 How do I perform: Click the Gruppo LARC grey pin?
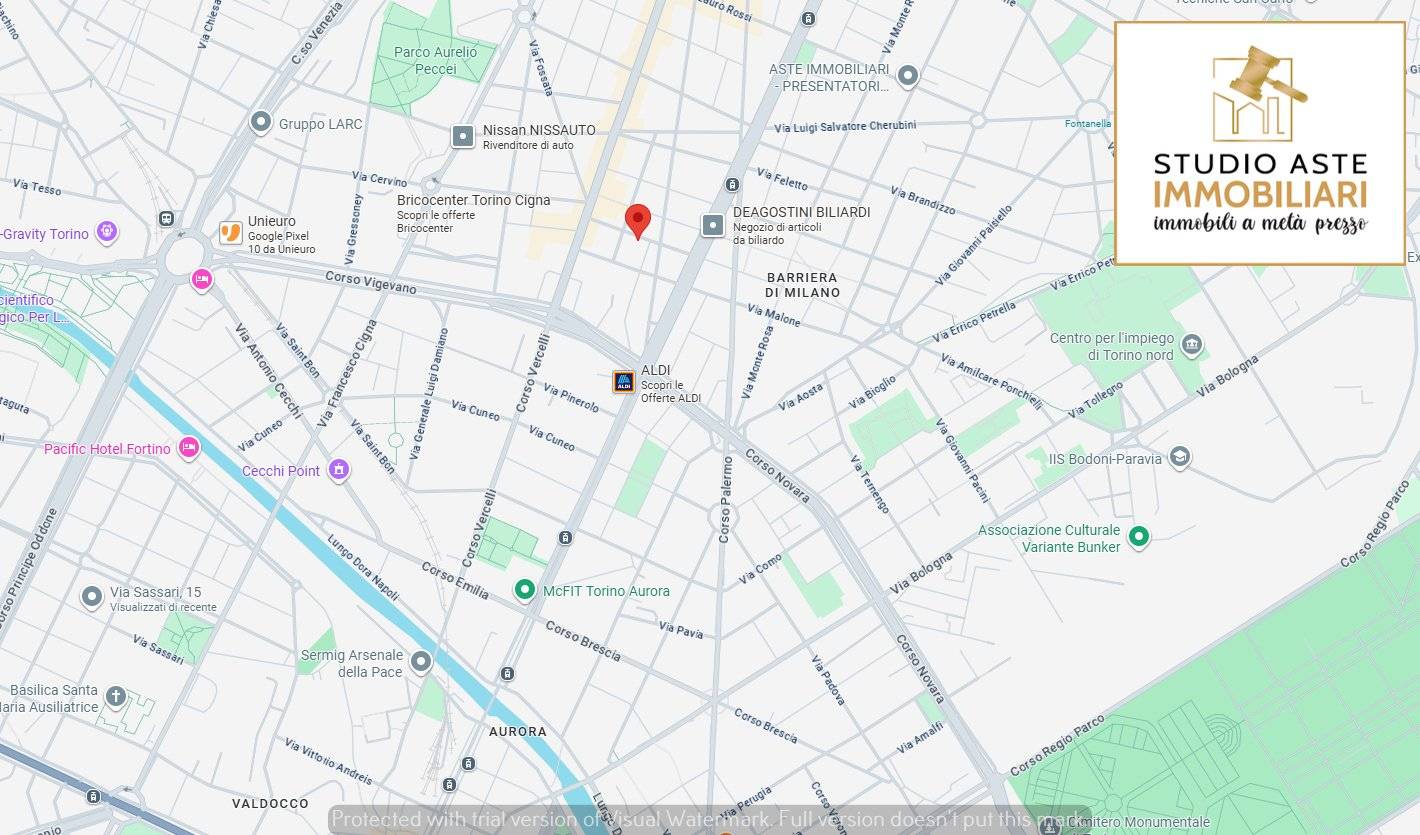click(261, 122)
